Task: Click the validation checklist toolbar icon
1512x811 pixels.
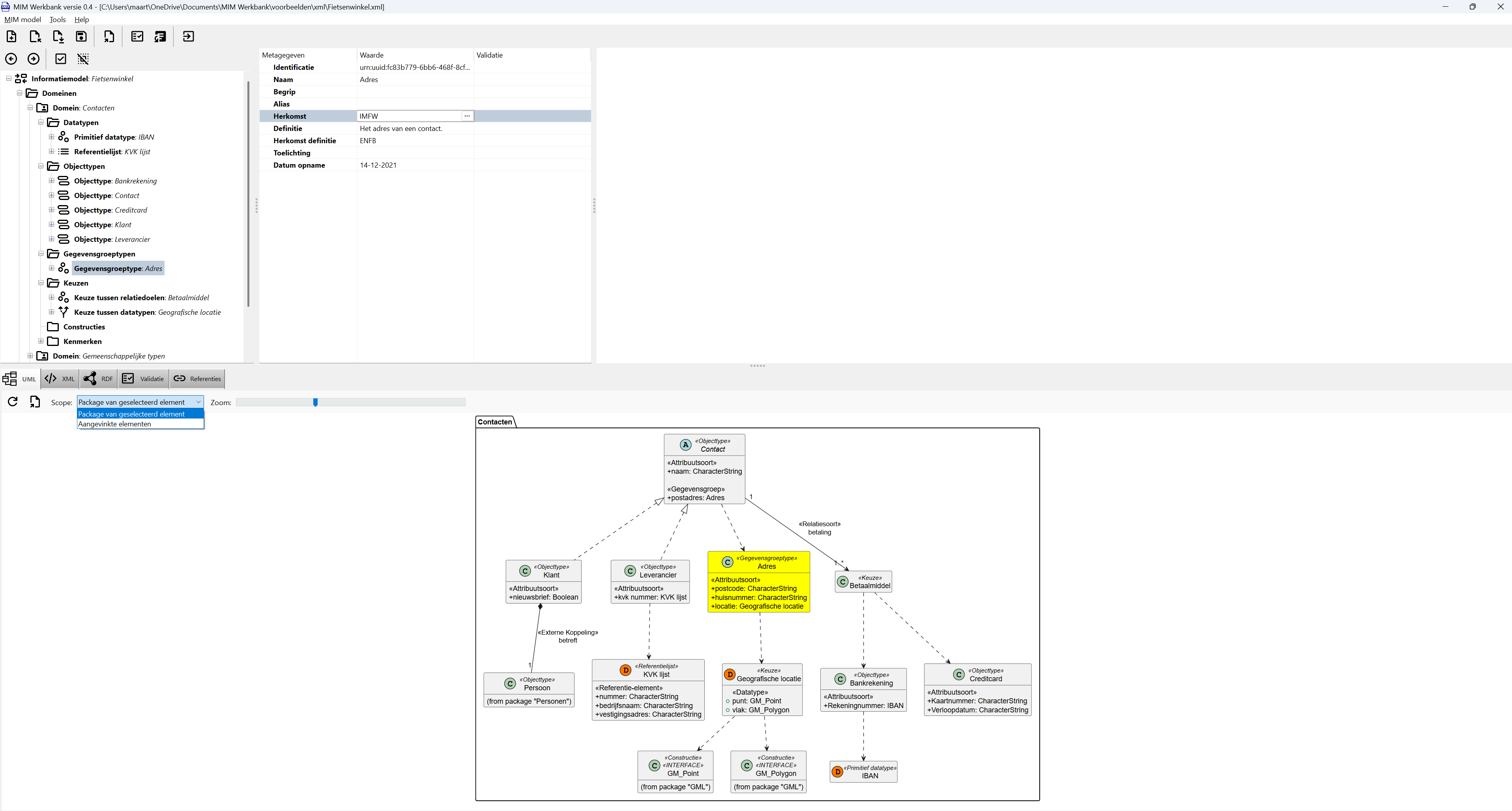Action: point(137,36)
